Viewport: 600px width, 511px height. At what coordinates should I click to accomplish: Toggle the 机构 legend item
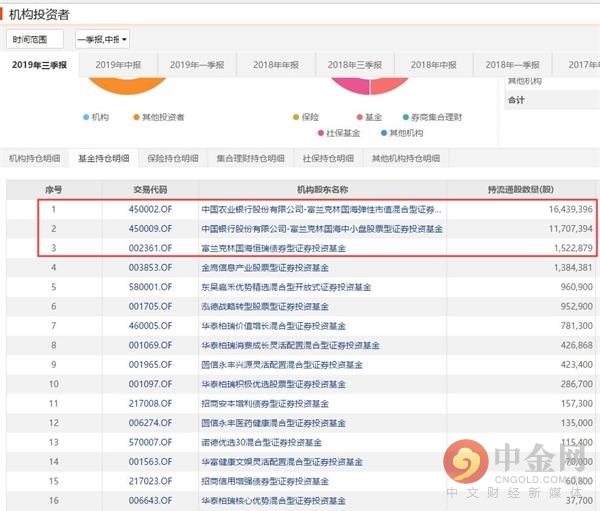[96, 117]
